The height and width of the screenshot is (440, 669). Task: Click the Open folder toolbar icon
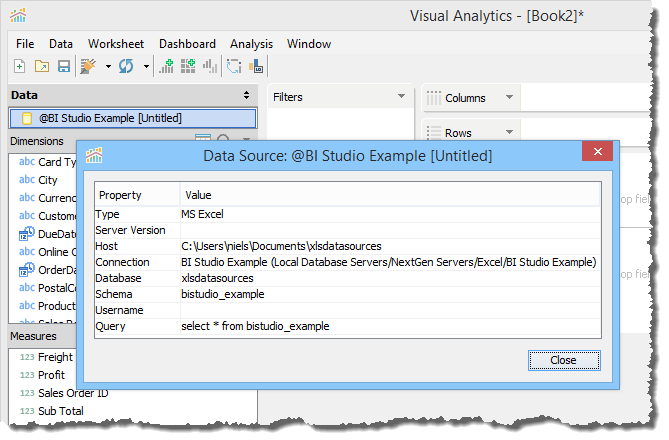click(42, 67)
